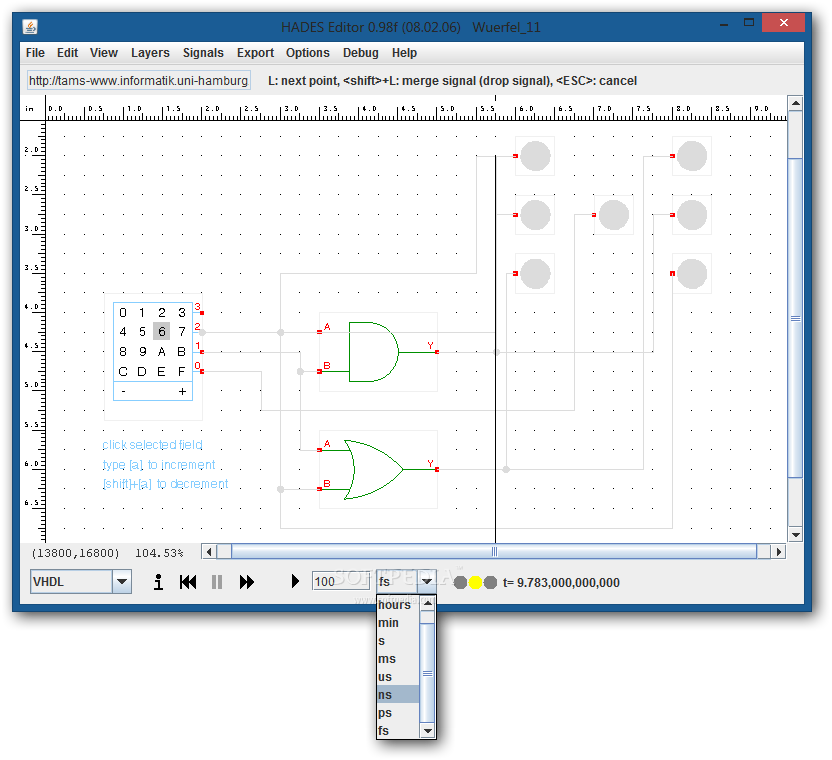This screenshot has width=832, height=760.
Task: Click hex key 8 on the keypad
Action: pyautogui.click(x=123, y=351)
